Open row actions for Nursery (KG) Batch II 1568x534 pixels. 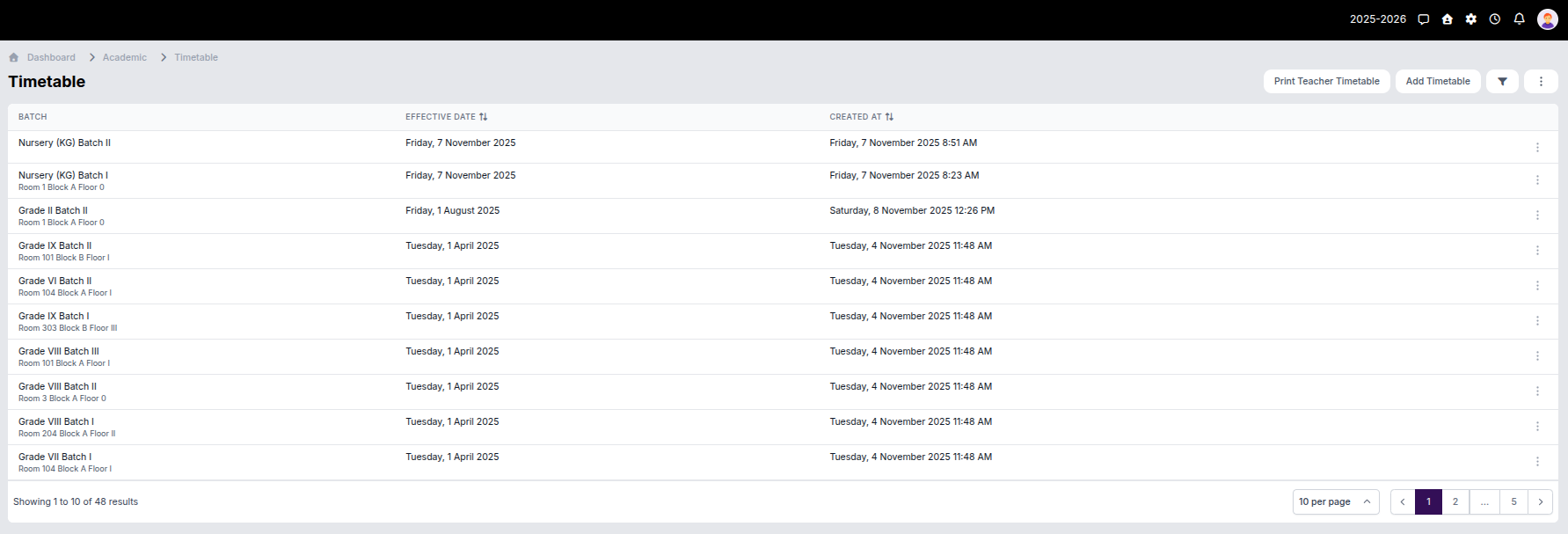1537,147
